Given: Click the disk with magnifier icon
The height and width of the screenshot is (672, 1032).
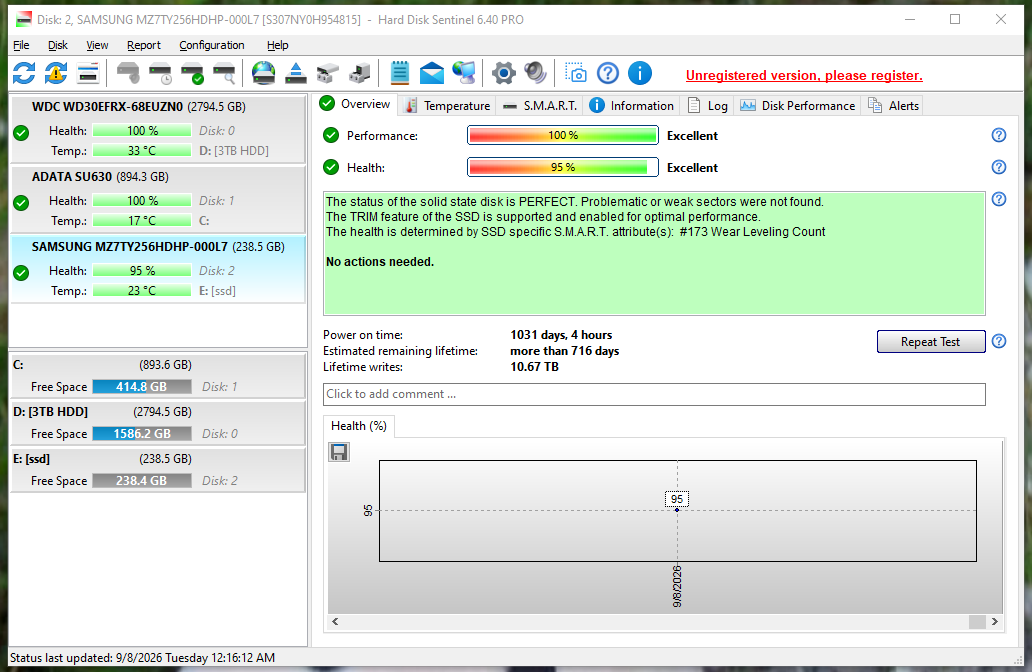Looking at the screenshot, I should tap(224, 73).
